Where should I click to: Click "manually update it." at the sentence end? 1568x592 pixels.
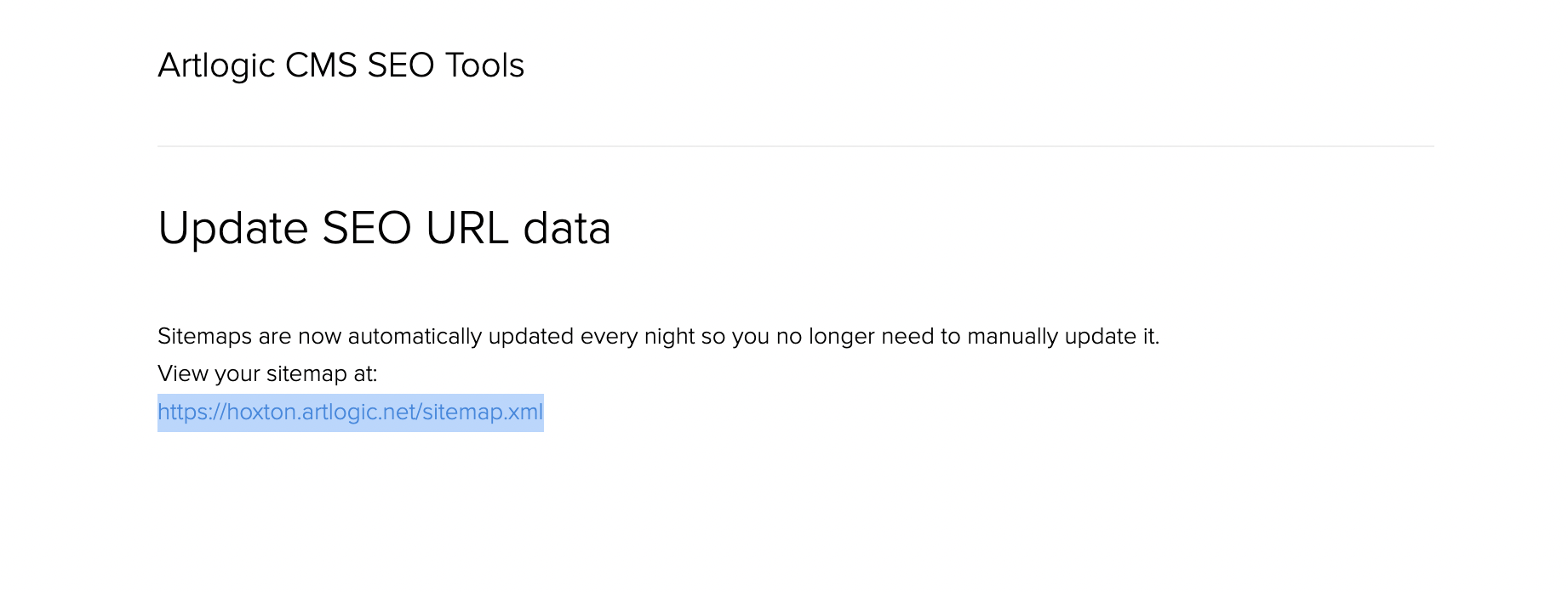click(1063, 337)
